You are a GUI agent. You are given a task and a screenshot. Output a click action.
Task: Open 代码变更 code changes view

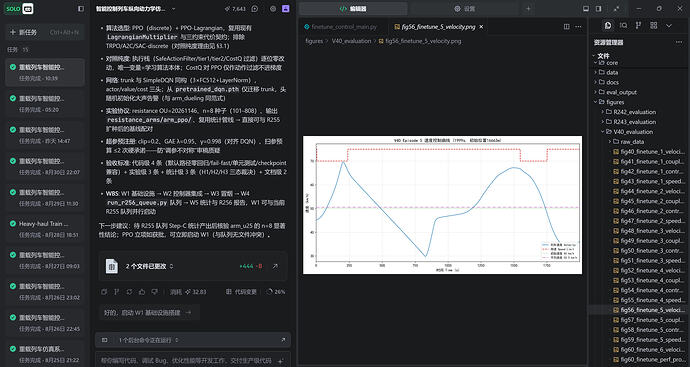[x=241, y=292]
